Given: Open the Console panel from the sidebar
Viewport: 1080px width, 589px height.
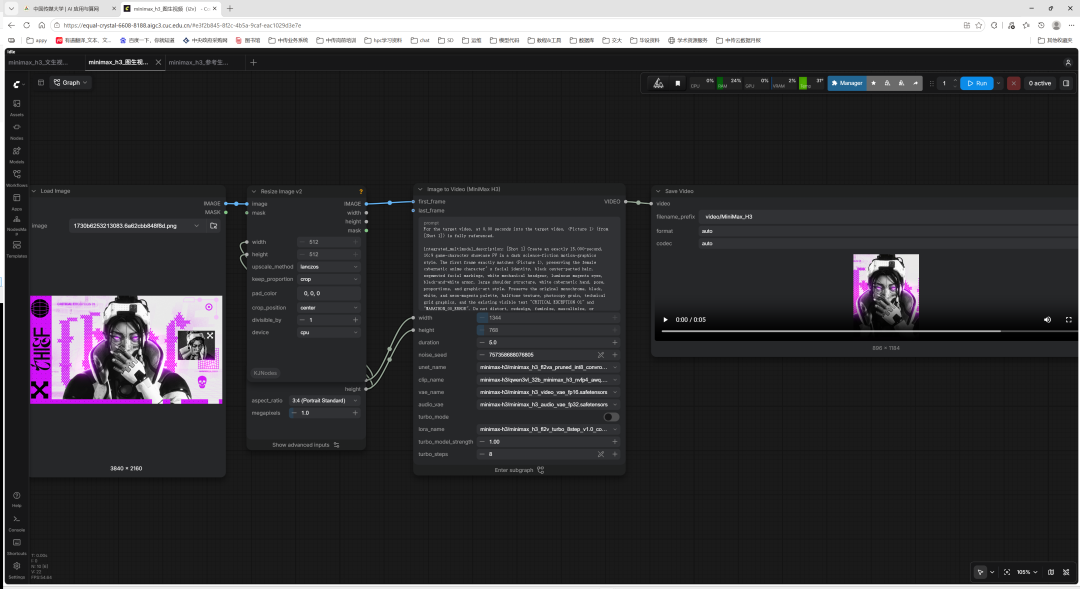Looking at the screenshot, I should pos(17,522).
